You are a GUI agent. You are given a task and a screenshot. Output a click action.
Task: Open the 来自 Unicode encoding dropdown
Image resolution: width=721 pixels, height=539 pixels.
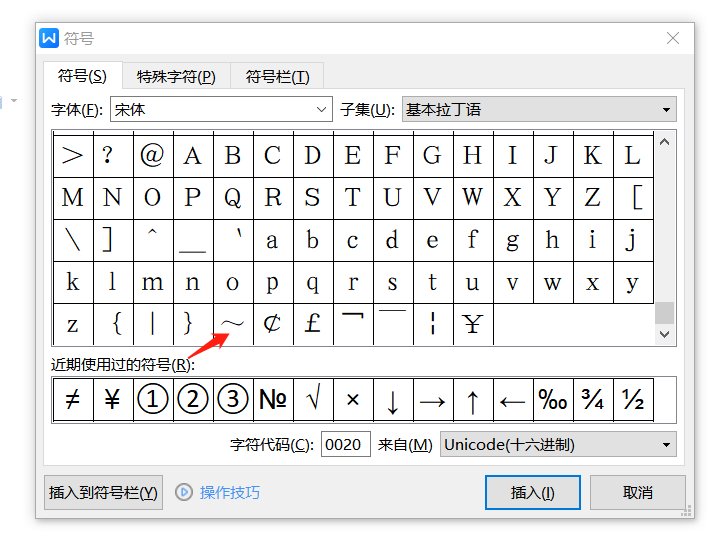558,444
